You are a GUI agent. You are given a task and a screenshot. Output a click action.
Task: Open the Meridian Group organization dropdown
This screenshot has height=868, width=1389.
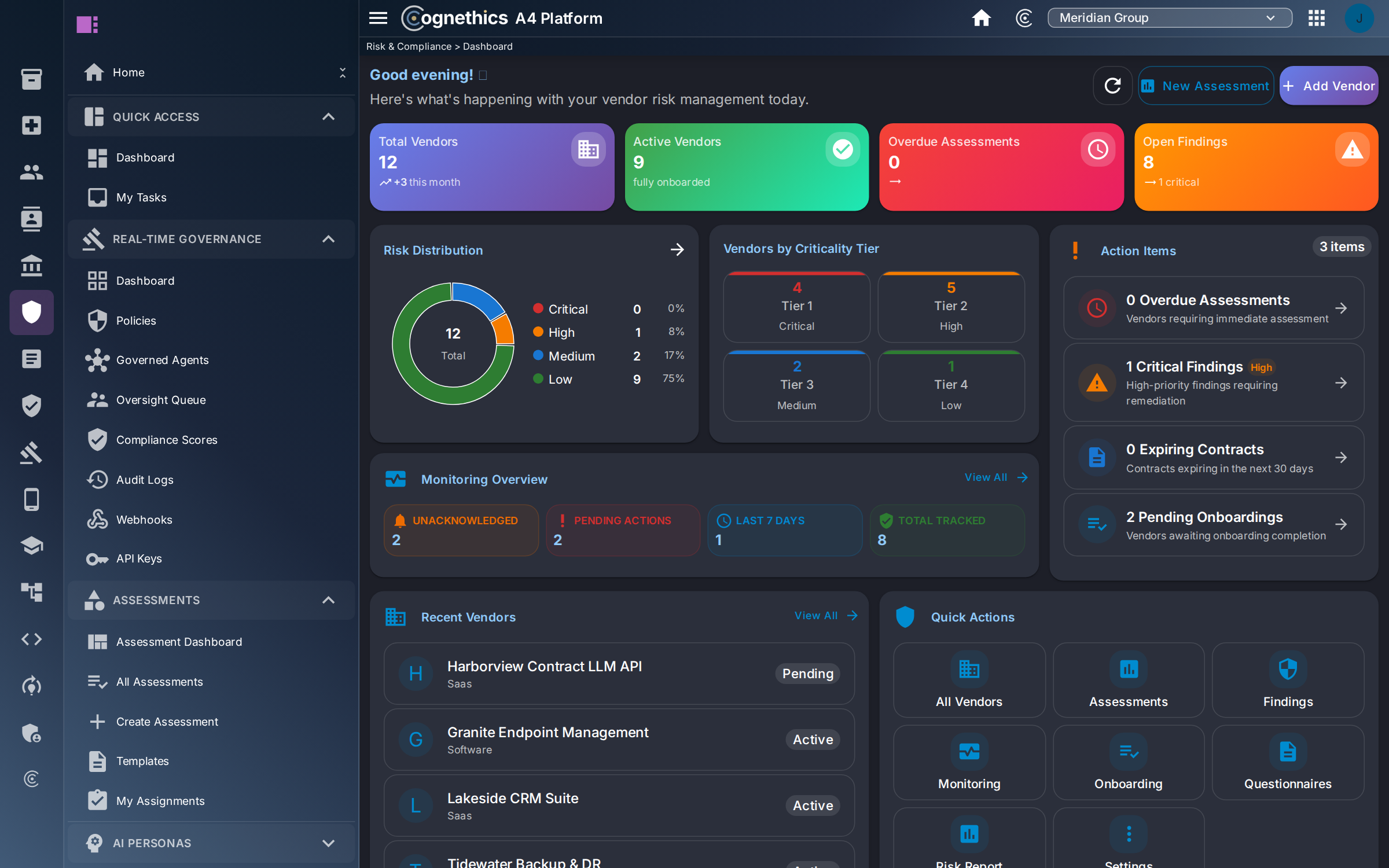click(1170, 18)
